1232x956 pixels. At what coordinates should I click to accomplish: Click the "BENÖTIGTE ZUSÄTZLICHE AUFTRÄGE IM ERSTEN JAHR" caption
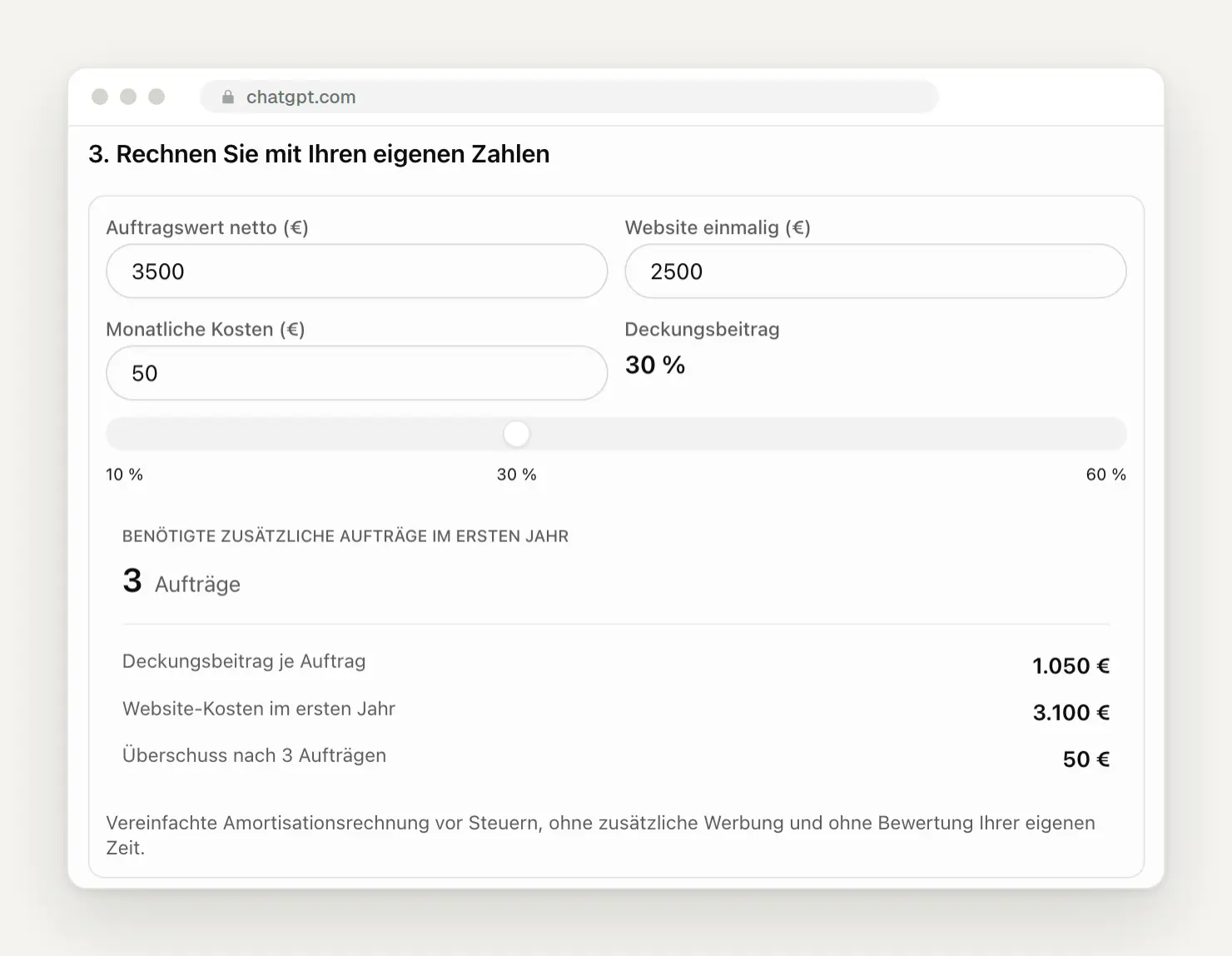tap(345, 536)
